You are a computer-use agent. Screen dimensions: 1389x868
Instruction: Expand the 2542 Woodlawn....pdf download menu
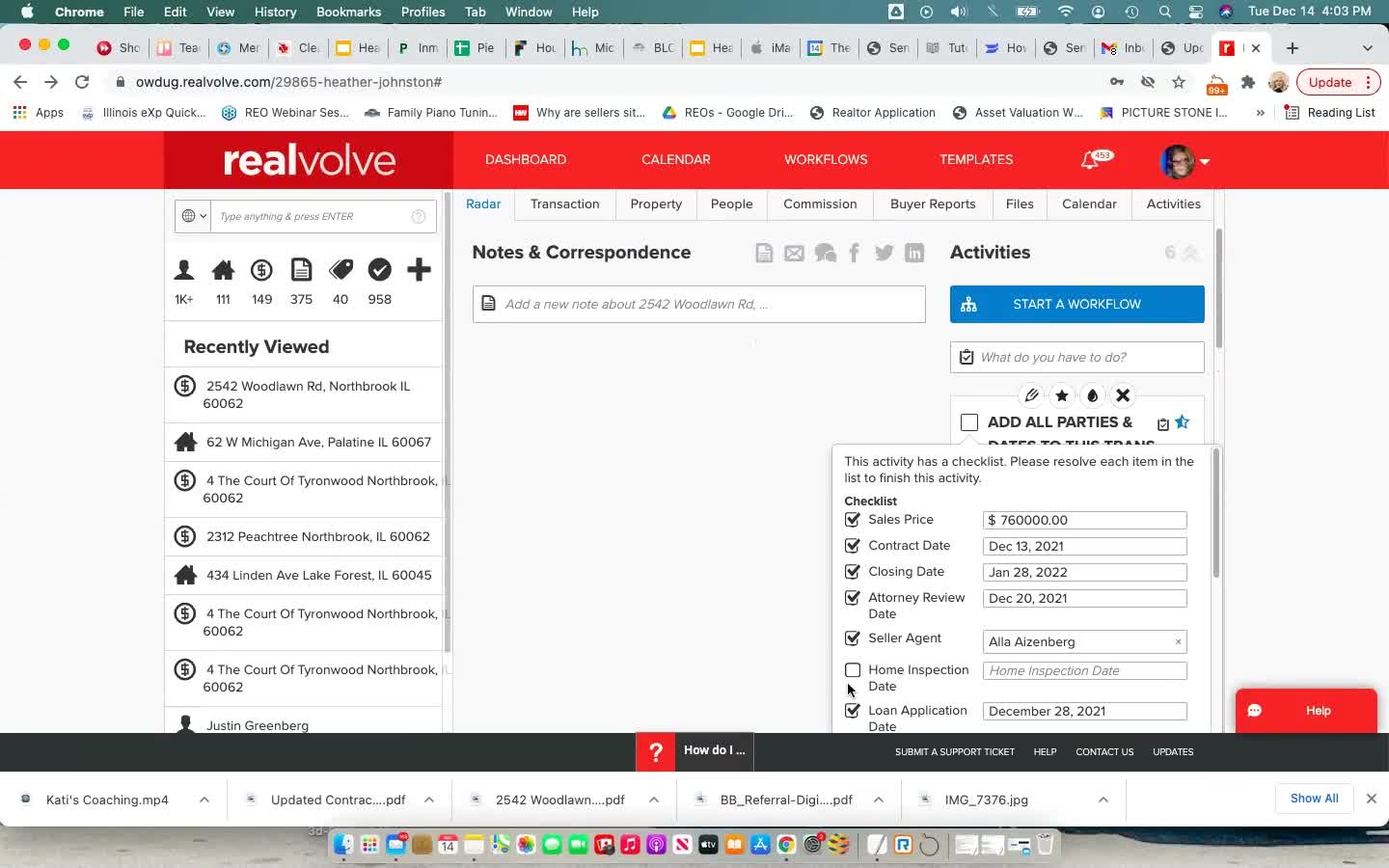654,800
